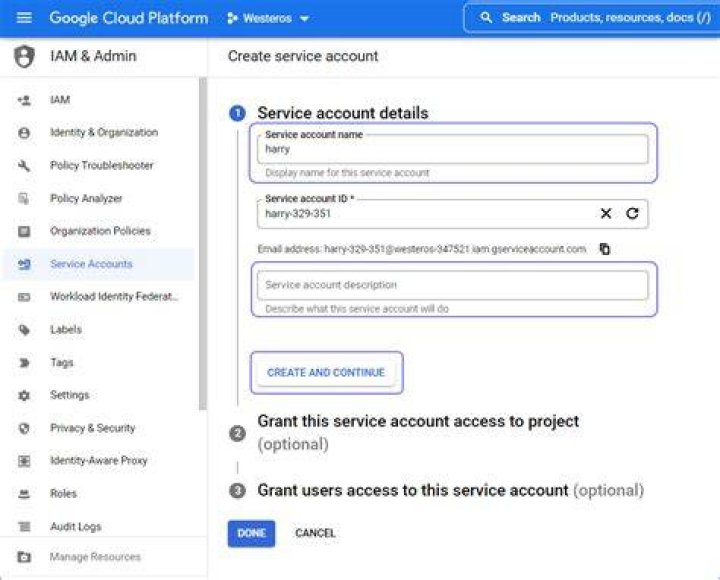The image size is (720, 580).
Task: Click the Service account details heading
Action: (x=343, y=113)
